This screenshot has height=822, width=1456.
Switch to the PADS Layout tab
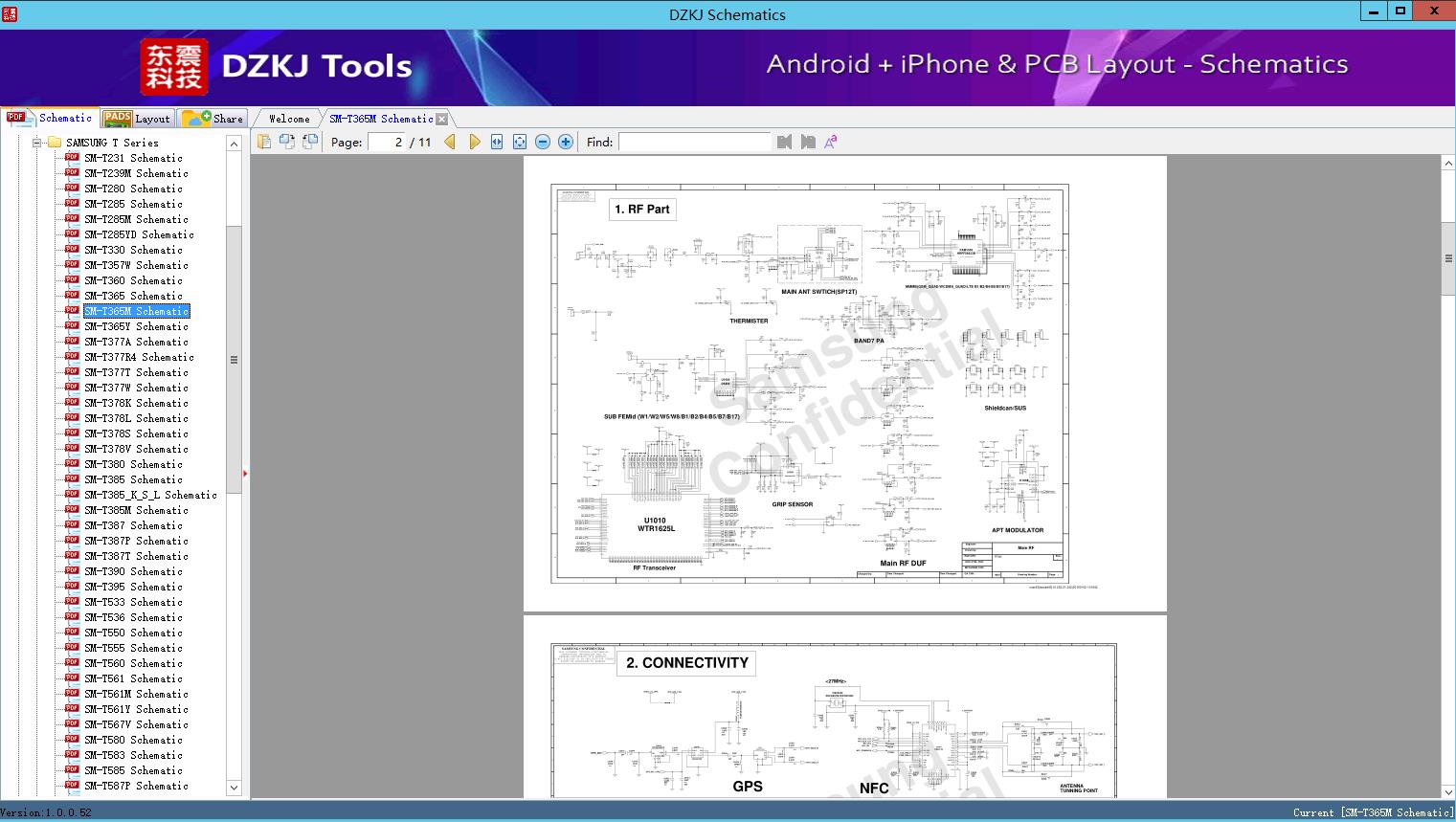click(x=137, y=119)
